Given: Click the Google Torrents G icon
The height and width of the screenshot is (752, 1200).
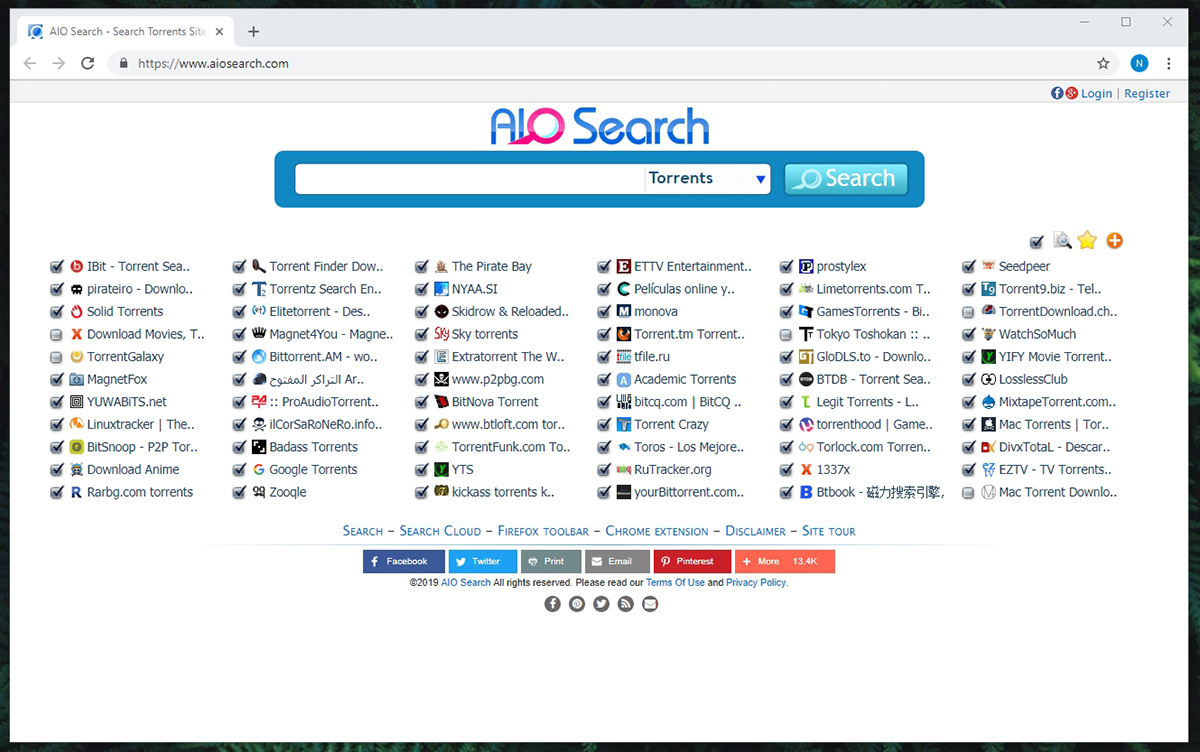Looking at the screenshot, I should 259,470.
